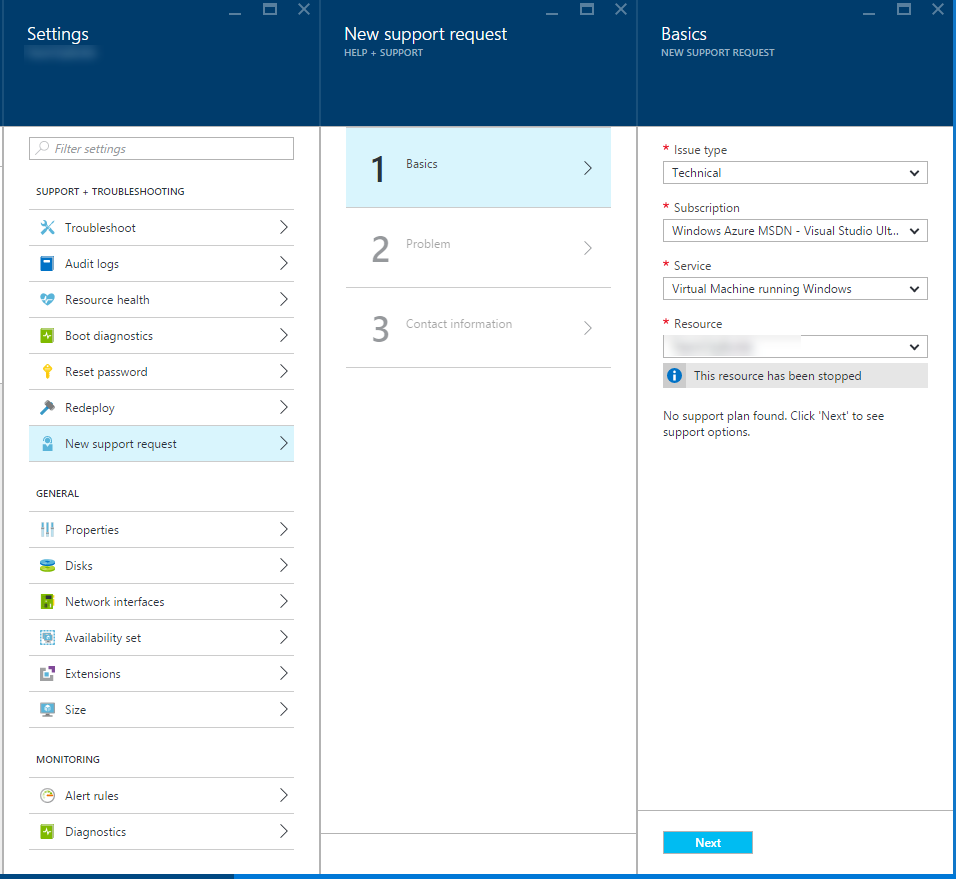Screen dimensions: 956x879
Task: Select the Reset password key icon
Action: [48, 371]
